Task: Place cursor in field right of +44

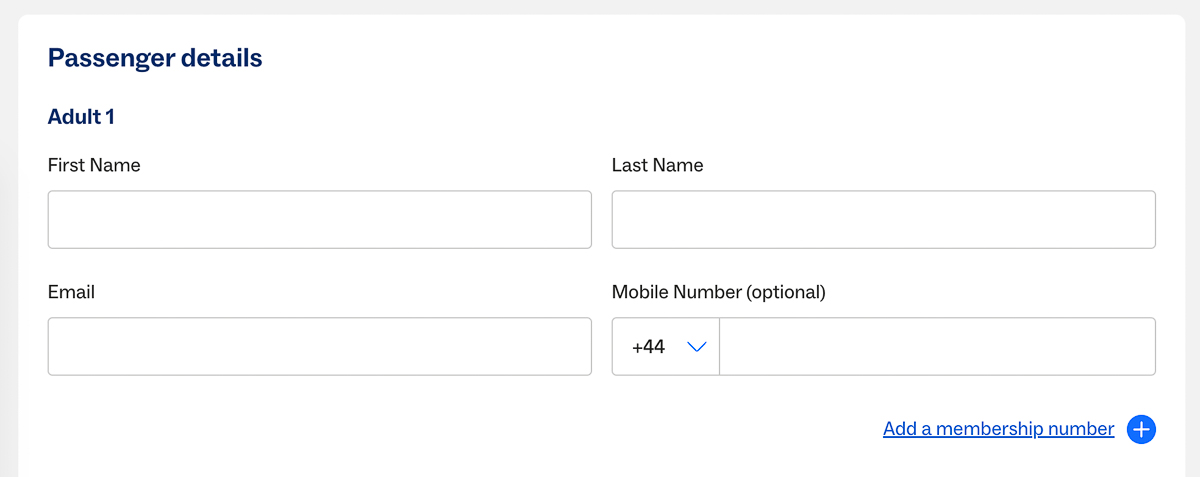Action: coord(938,347)
